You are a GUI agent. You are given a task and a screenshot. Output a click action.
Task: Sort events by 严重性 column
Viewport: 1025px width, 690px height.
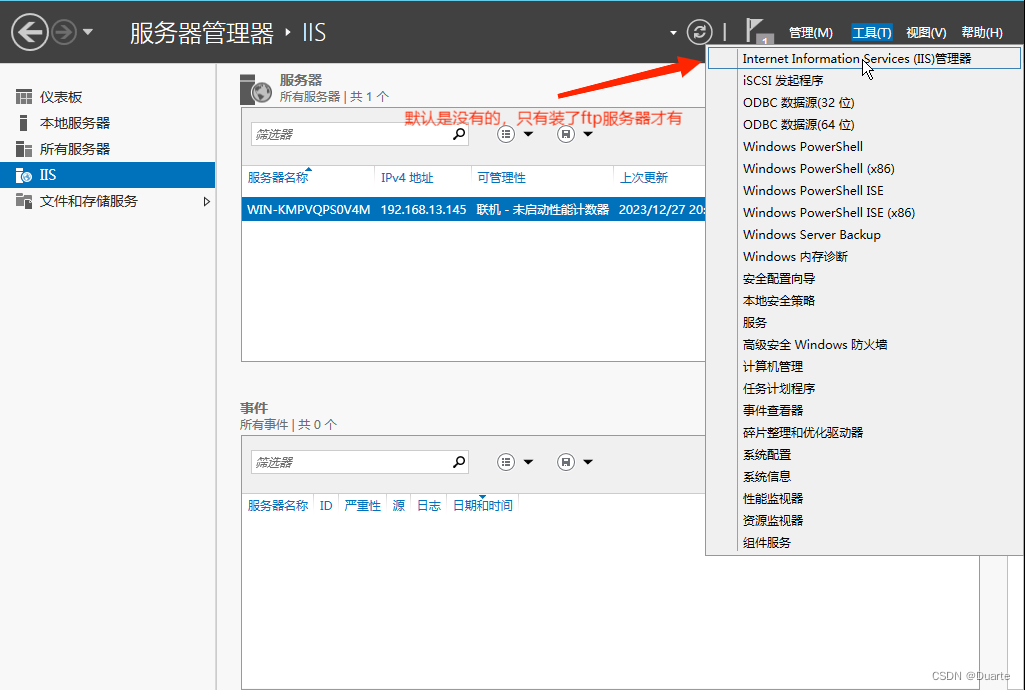(x=362, y=506)
